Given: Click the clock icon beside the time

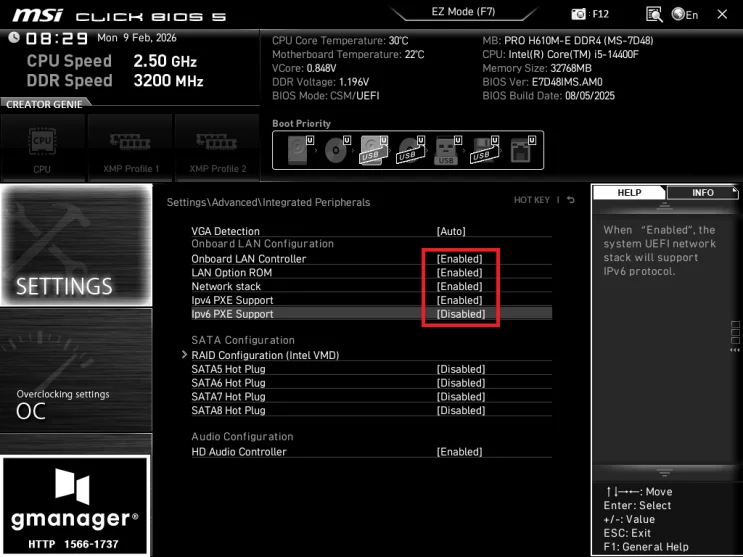Looking at the screenshot, I should coord(14,37).
